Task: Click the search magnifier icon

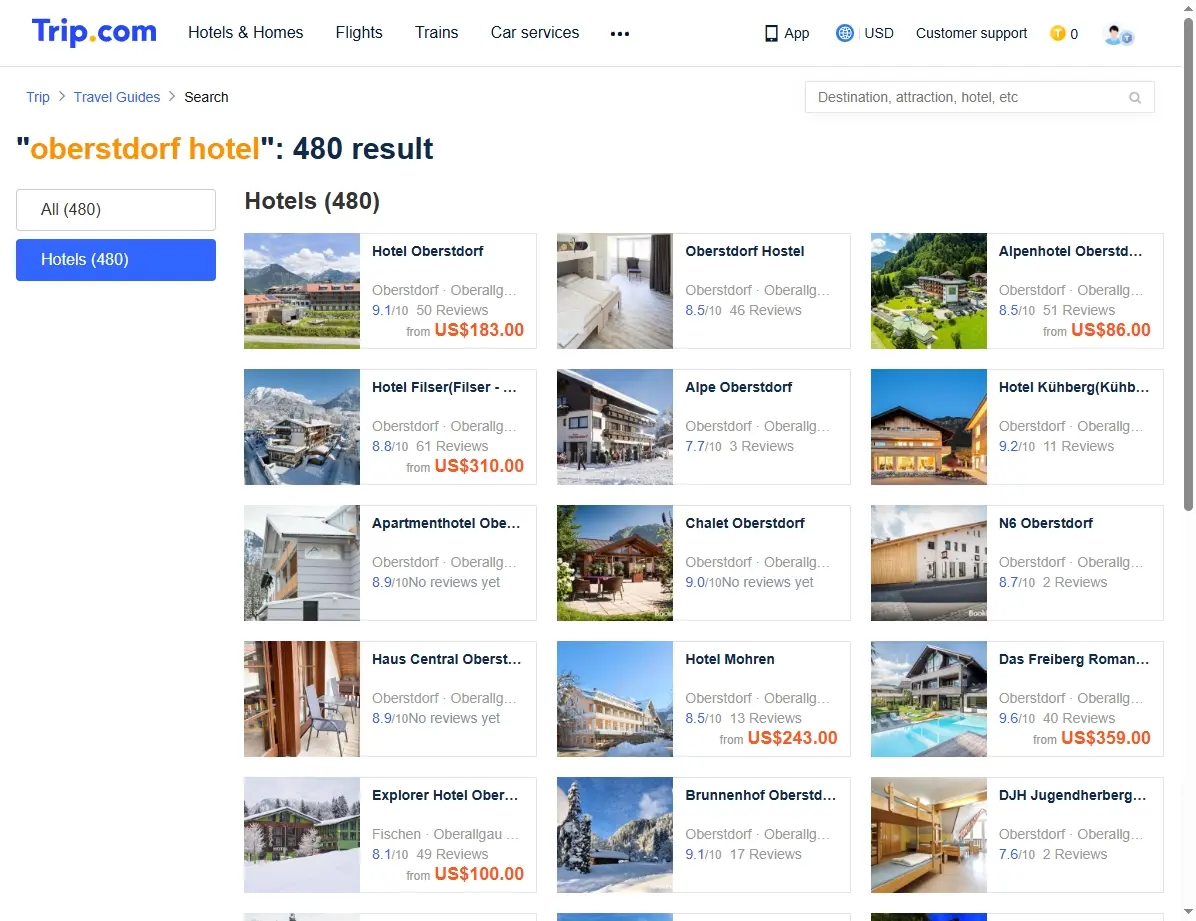Action: [1135, 98]
